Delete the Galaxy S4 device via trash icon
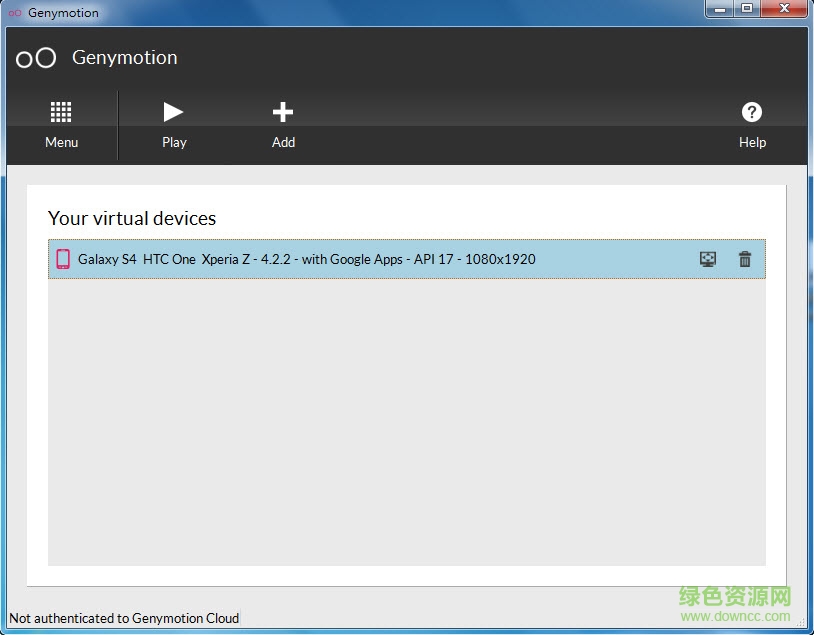The height and width of the screenshot is (635, 814). pyautogui.click(x=744, y=259)
